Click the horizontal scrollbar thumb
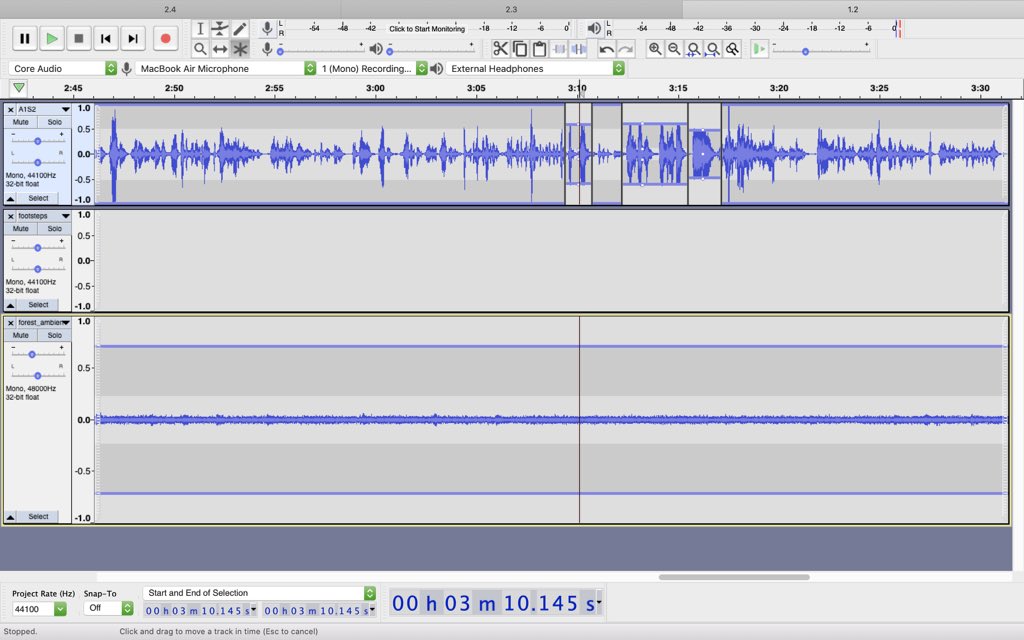 (734, 577)
